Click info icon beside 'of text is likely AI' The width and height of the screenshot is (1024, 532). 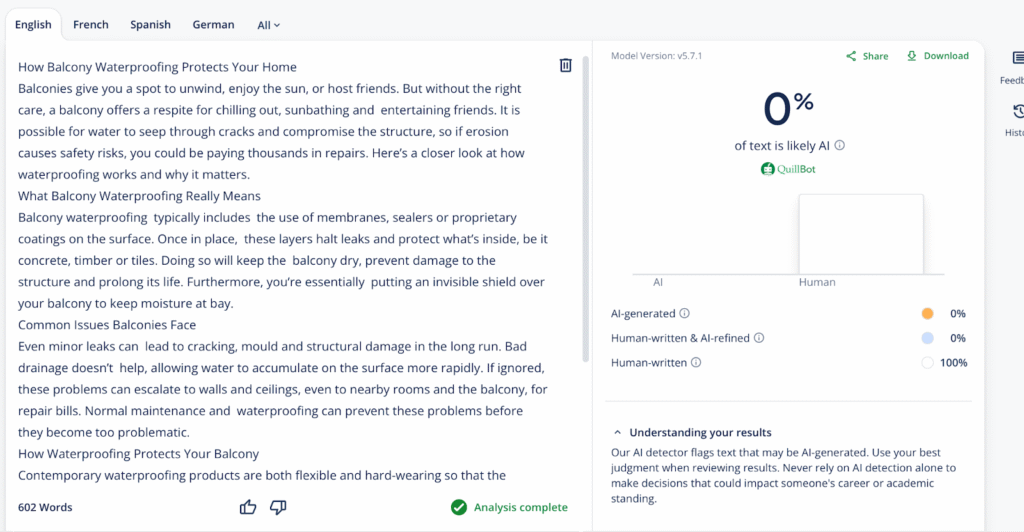click(x=840, y=145)
